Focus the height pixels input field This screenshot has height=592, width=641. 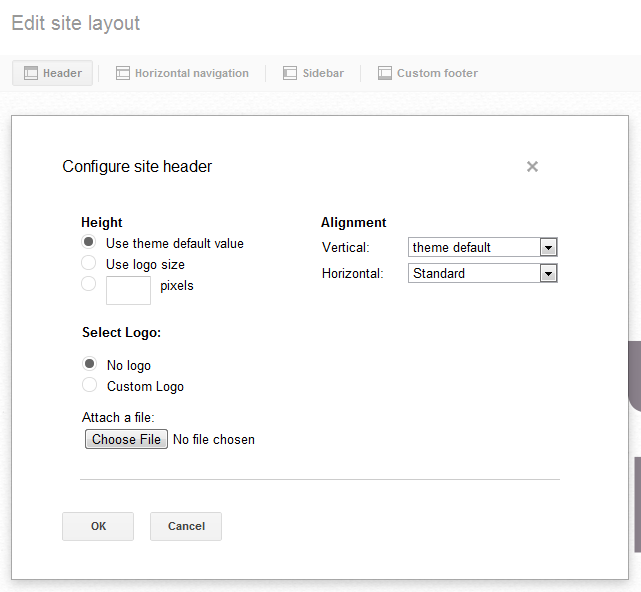tap(128, 290)
